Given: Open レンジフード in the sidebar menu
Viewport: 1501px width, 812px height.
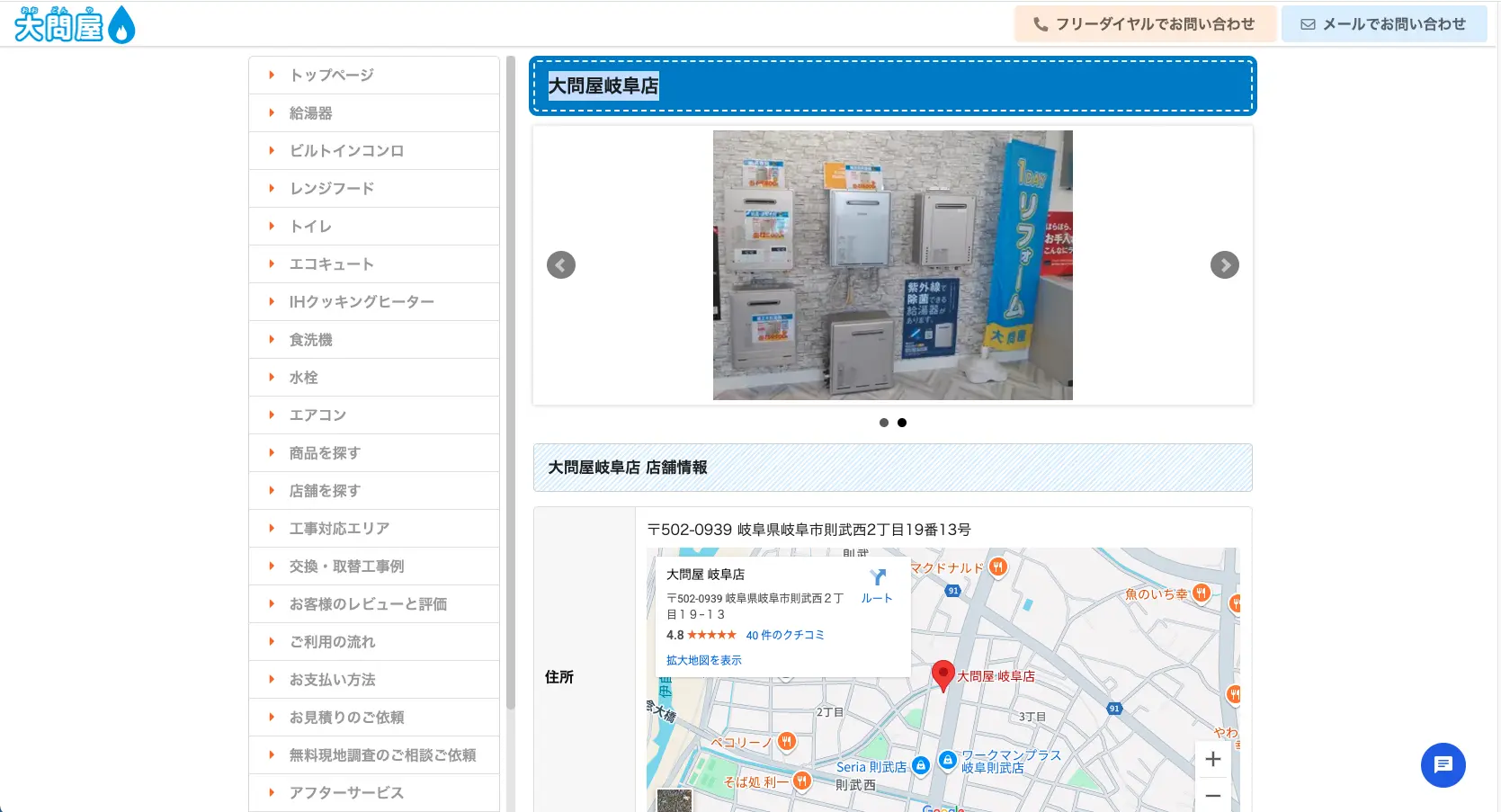Looking at the screenshot, I should click(x=374, y=189).
